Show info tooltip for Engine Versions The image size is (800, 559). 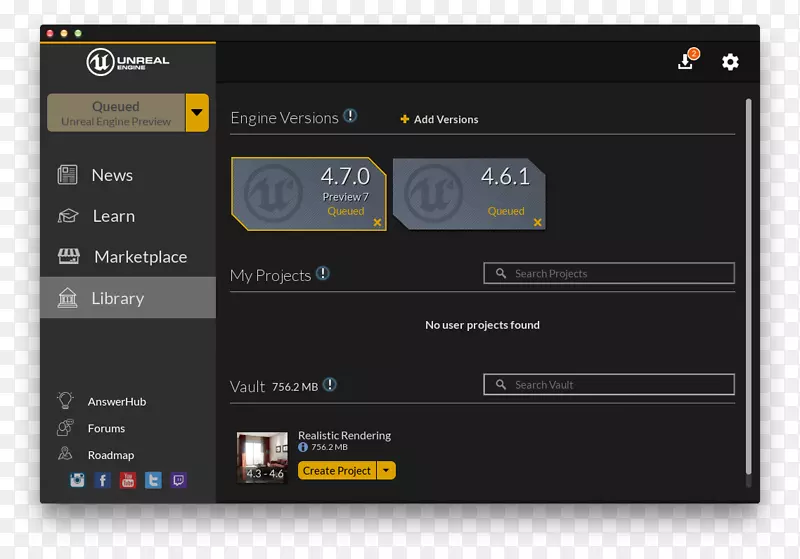click(x=350, y=116)
